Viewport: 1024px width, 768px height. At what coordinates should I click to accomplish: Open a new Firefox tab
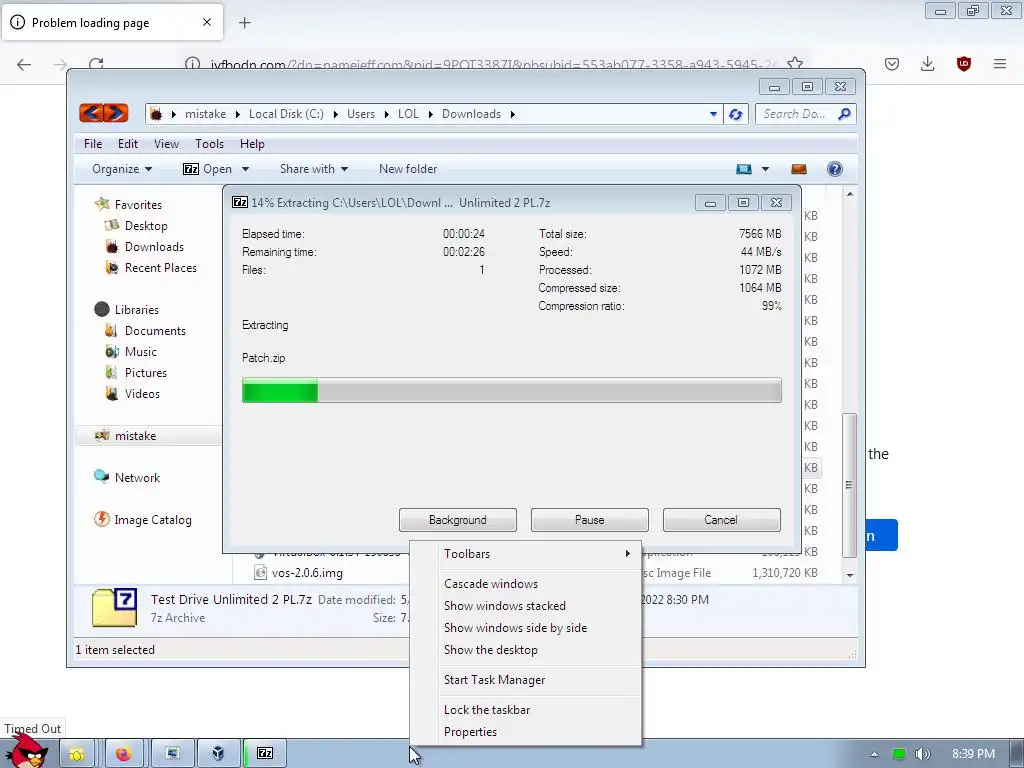point(244,23)
